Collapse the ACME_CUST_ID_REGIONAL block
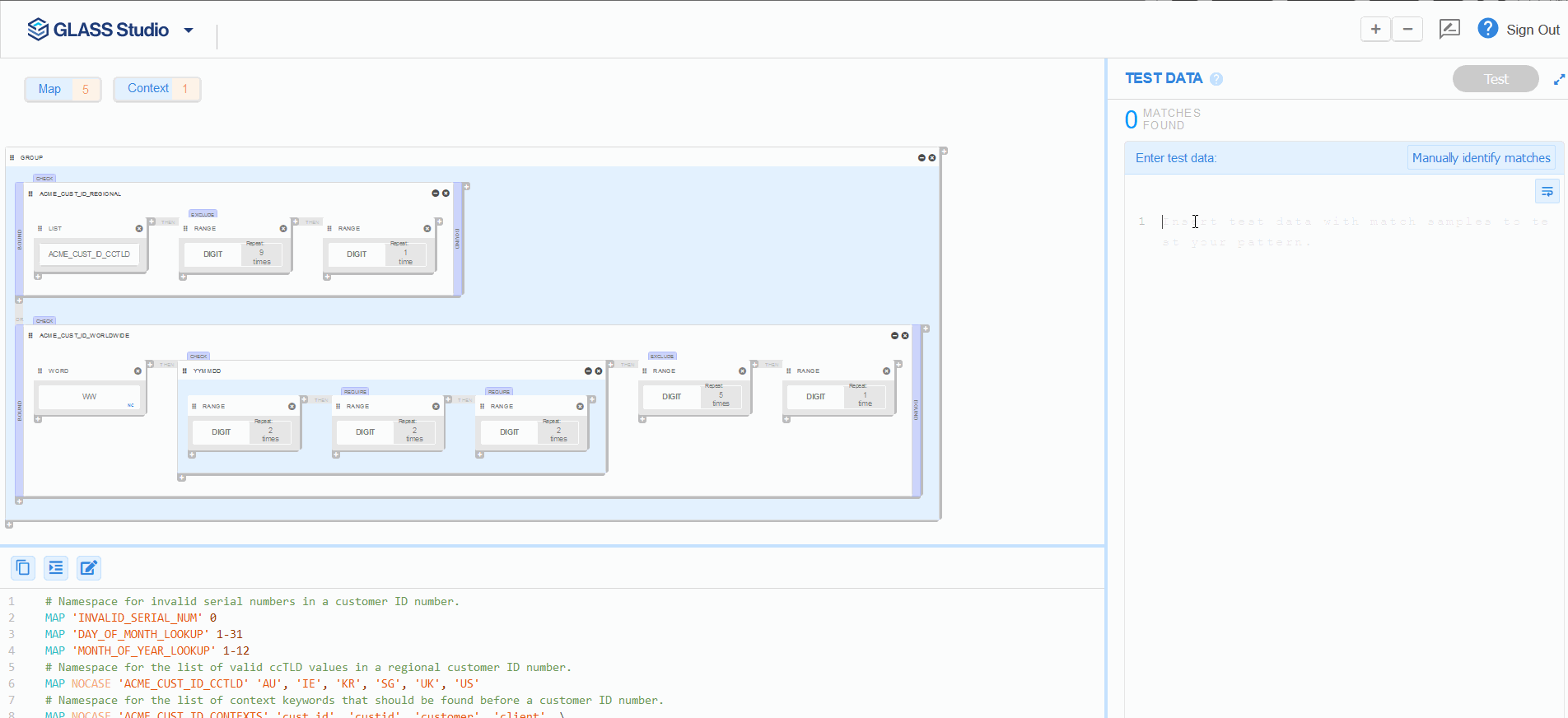Image resolution: width=1568 pixels, height=718 pixels. (435, 193)
